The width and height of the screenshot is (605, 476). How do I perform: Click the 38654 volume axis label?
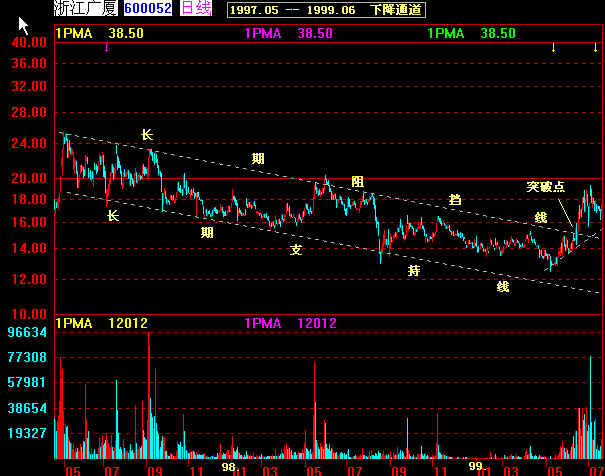click(27, 408)
